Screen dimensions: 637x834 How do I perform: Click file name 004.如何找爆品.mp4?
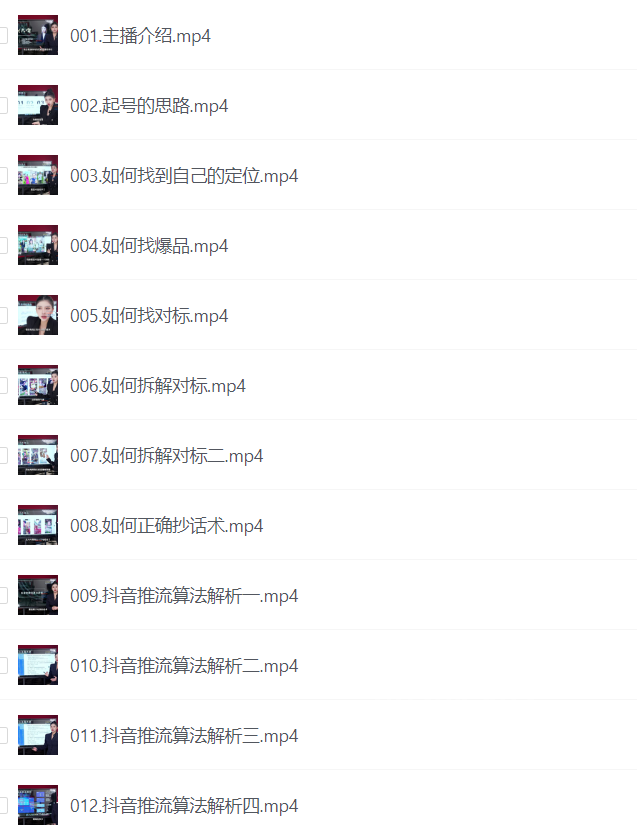(149, 246)
